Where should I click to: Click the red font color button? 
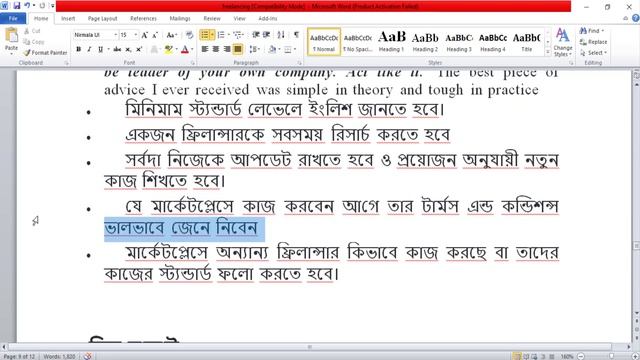(184, 49)
